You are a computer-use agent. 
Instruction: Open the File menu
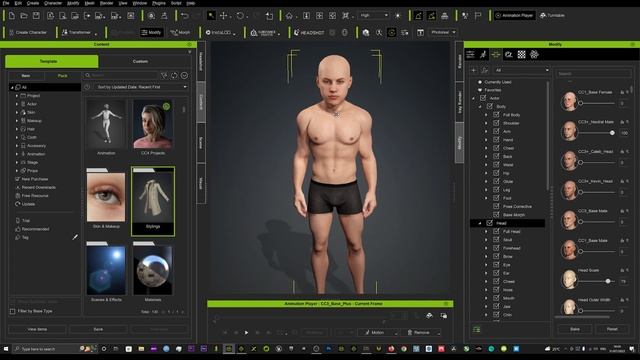6,3
